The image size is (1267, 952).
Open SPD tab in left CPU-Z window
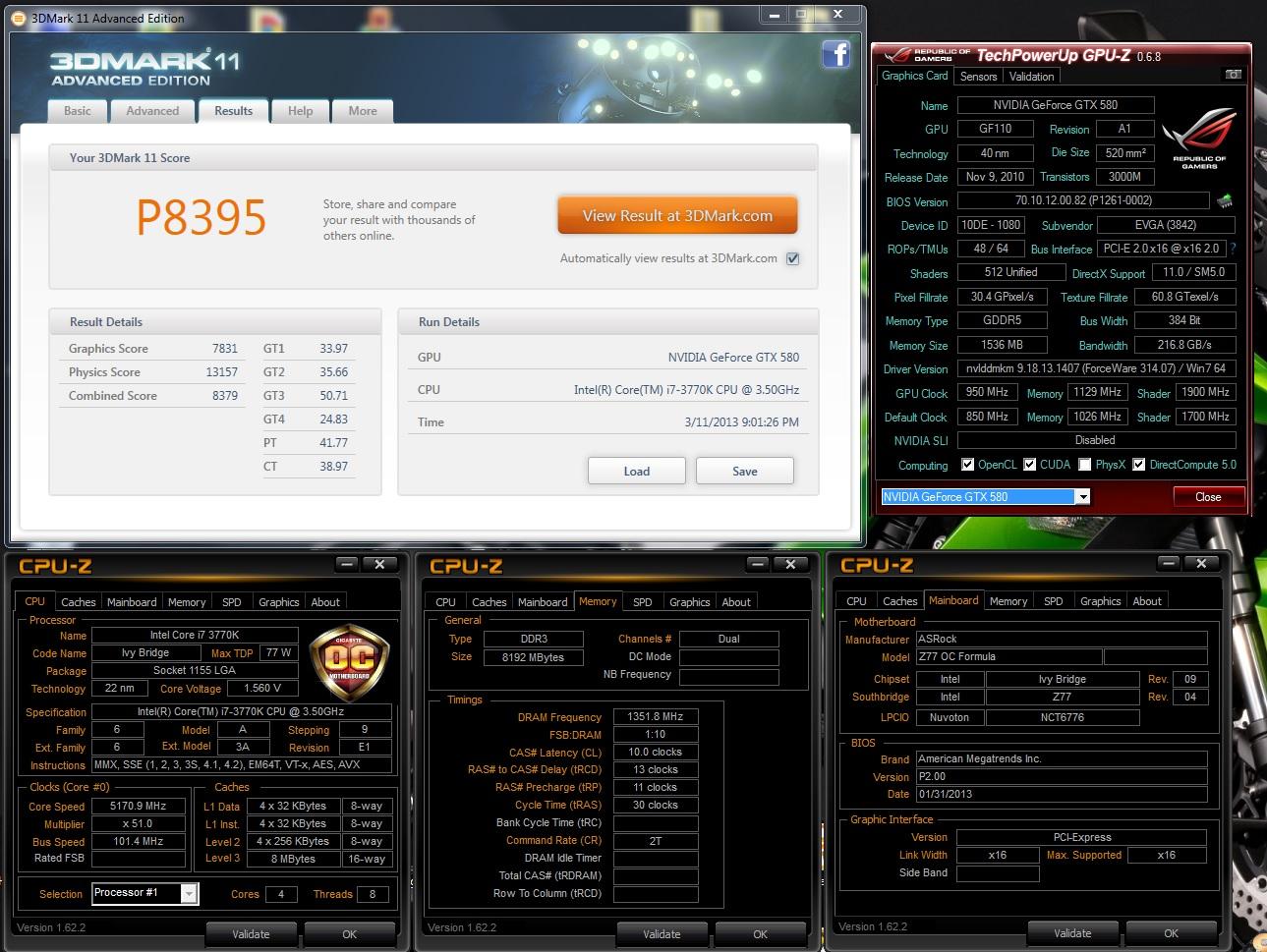click(232, 602)
